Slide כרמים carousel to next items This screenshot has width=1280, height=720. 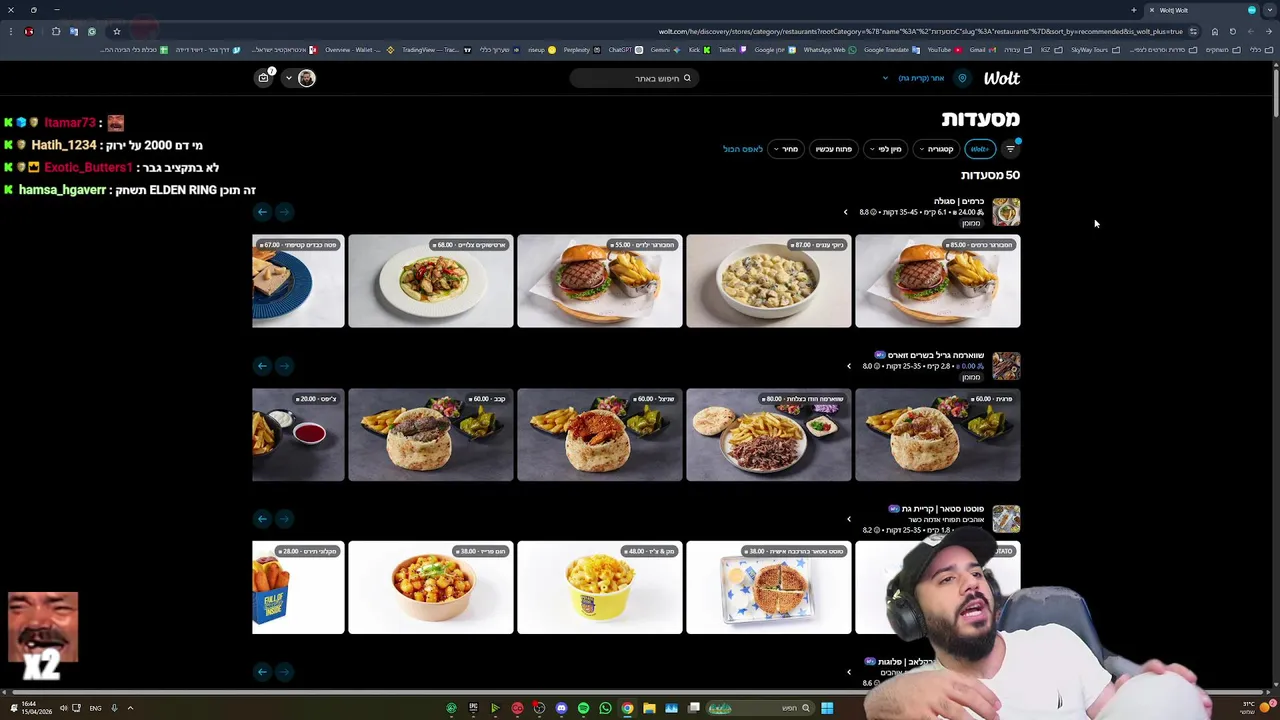(262, 212)
